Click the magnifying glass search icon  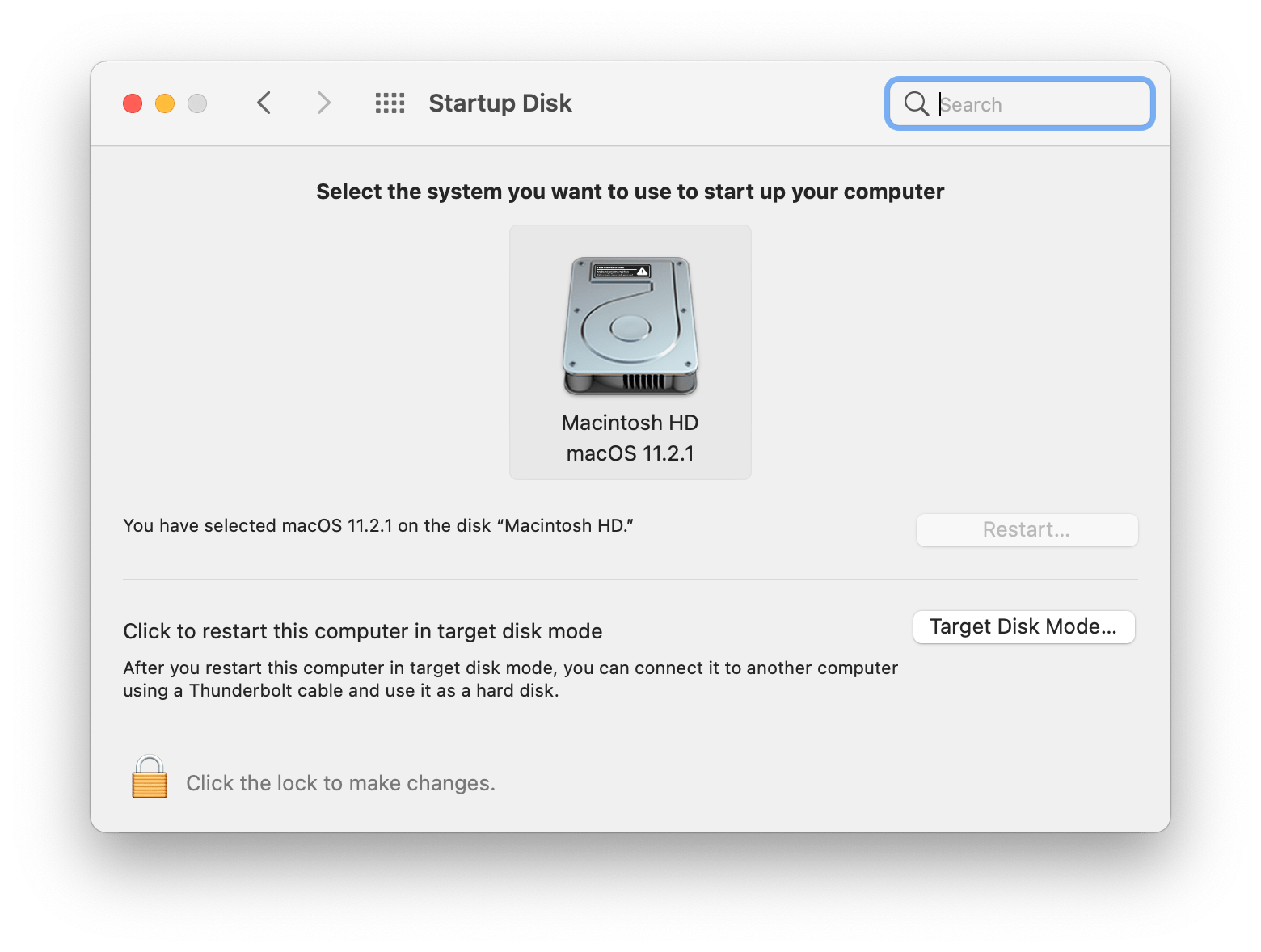coord(916,103)
